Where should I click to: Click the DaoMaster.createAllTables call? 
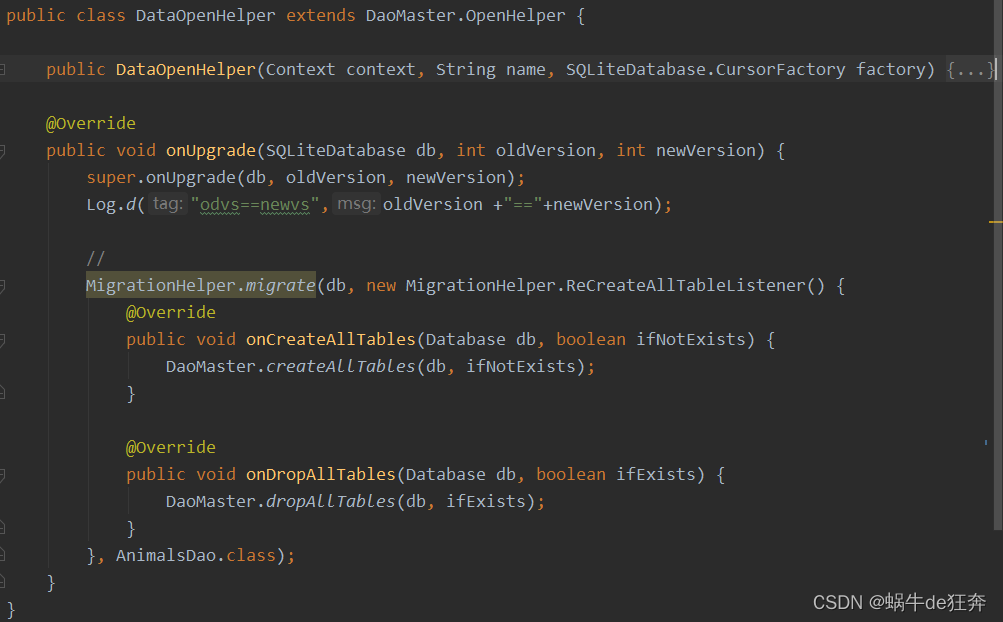[x=290, y=367]
